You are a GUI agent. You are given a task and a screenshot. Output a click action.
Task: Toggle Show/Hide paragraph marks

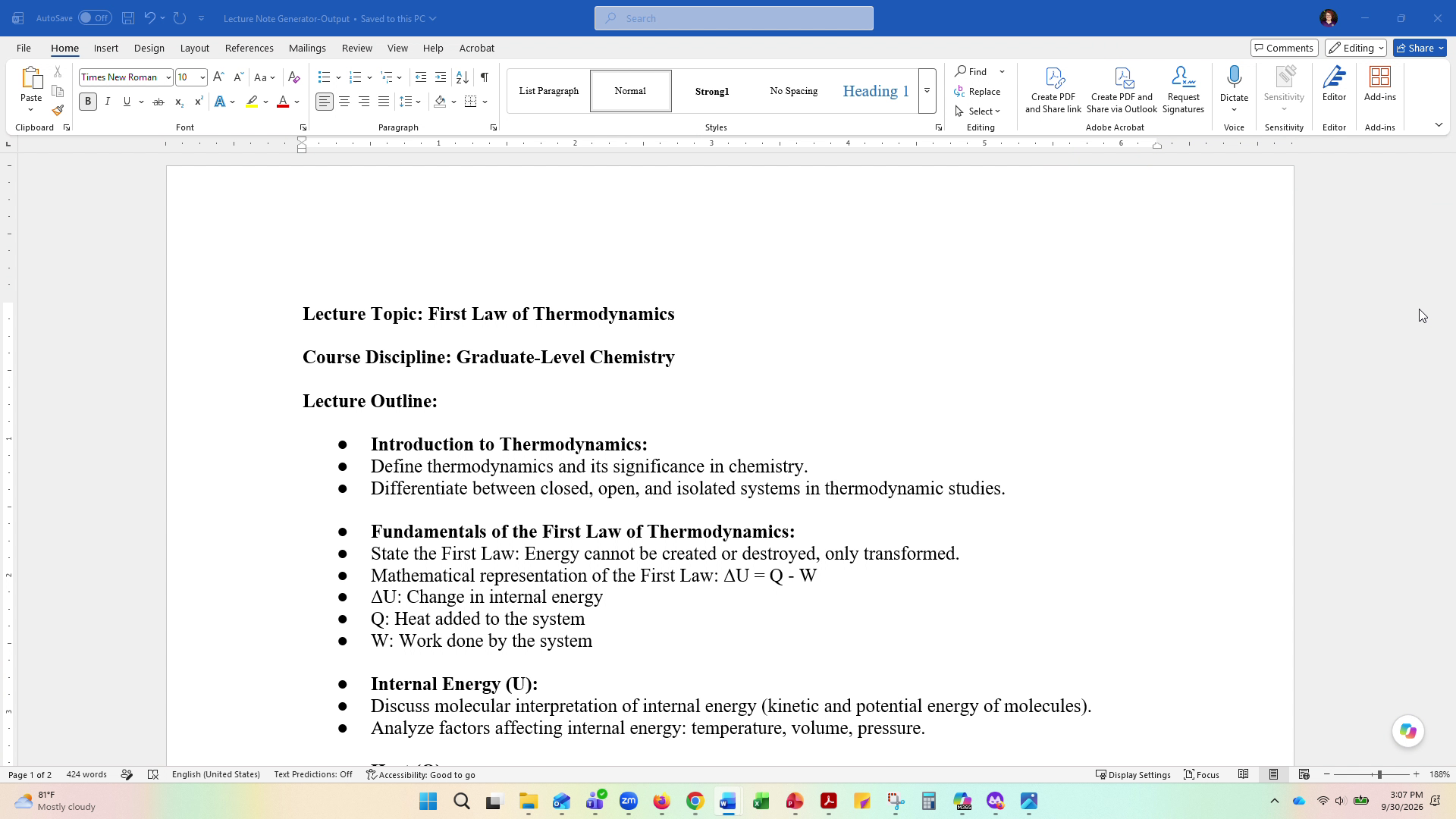484,77
